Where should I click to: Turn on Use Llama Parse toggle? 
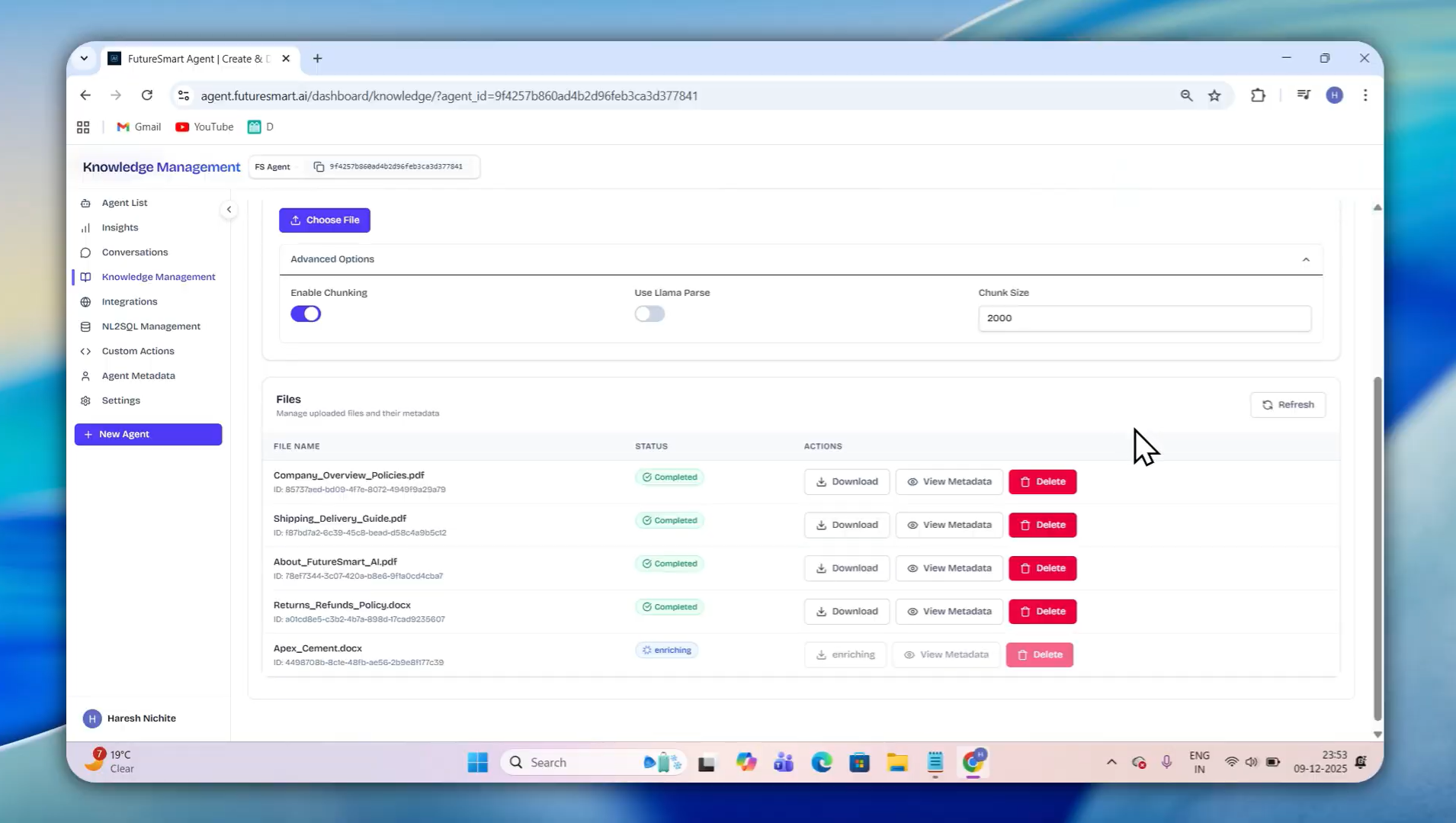click(649, 313)
